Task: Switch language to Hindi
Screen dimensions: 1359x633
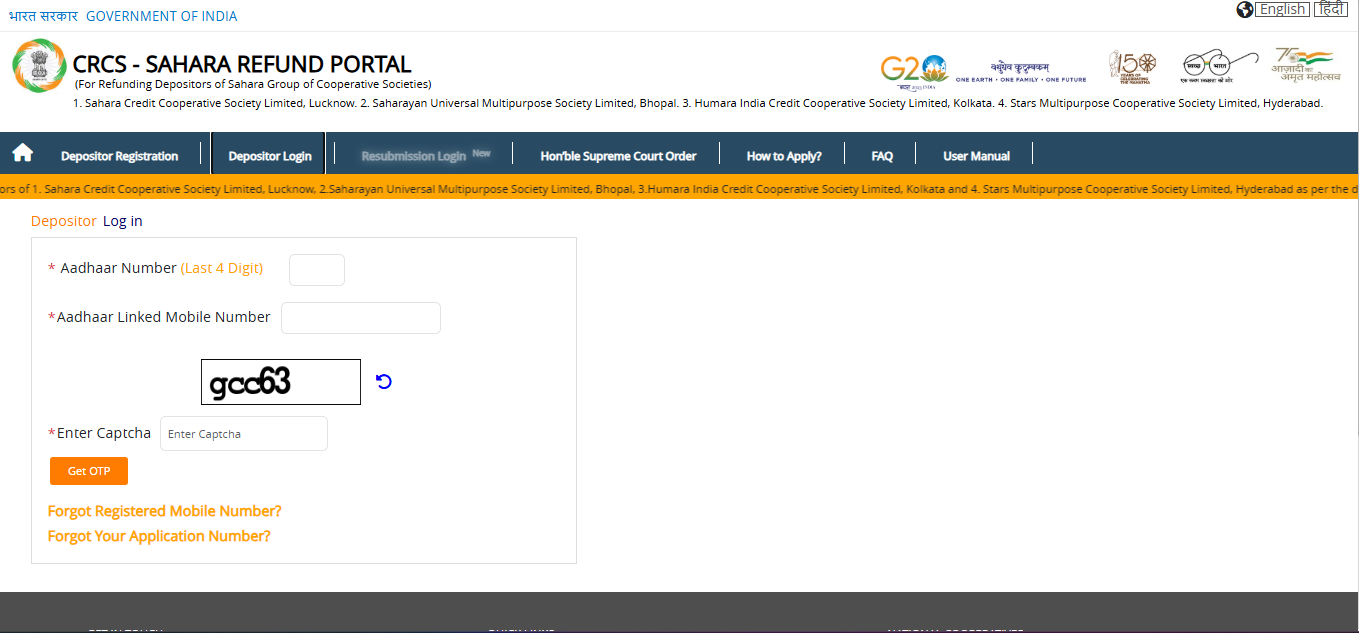Action: point(1330,9)
